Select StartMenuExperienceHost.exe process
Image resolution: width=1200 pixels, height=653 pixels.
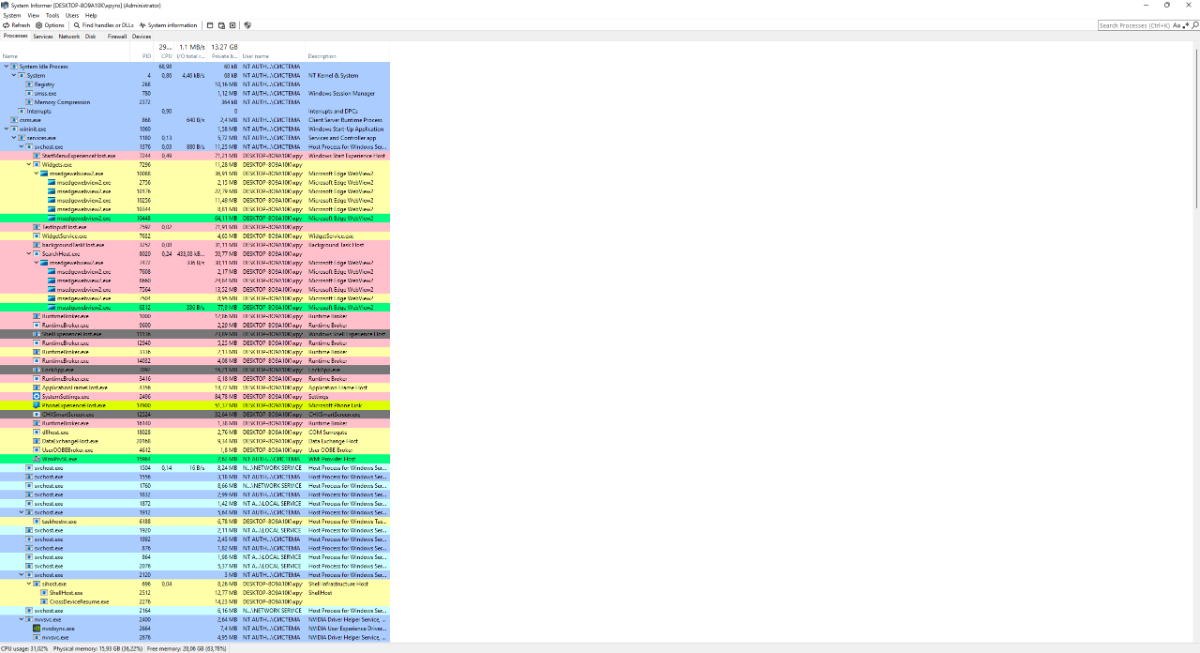195,156
